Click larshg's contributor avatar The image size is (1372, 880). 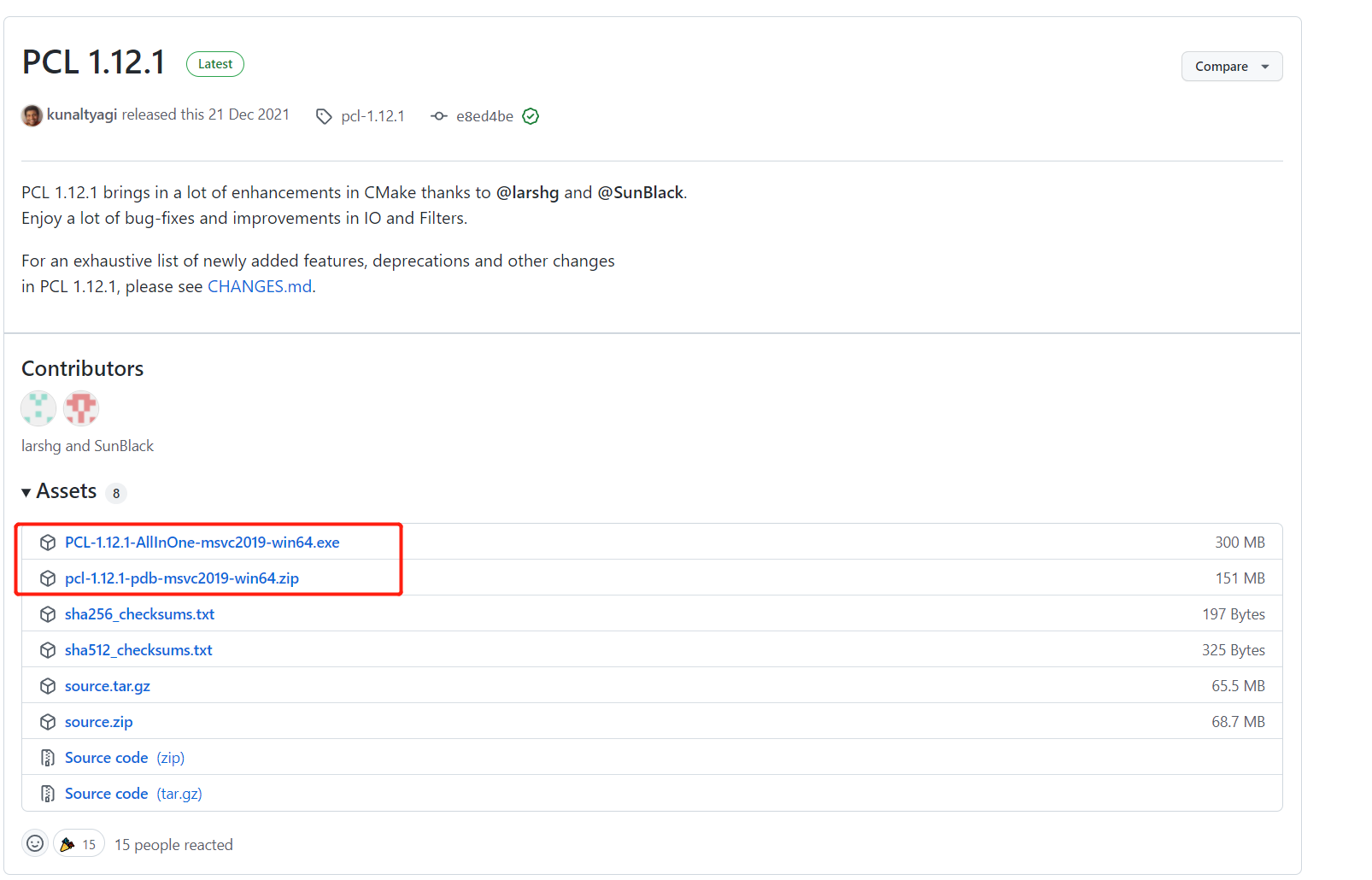(38, 408)
